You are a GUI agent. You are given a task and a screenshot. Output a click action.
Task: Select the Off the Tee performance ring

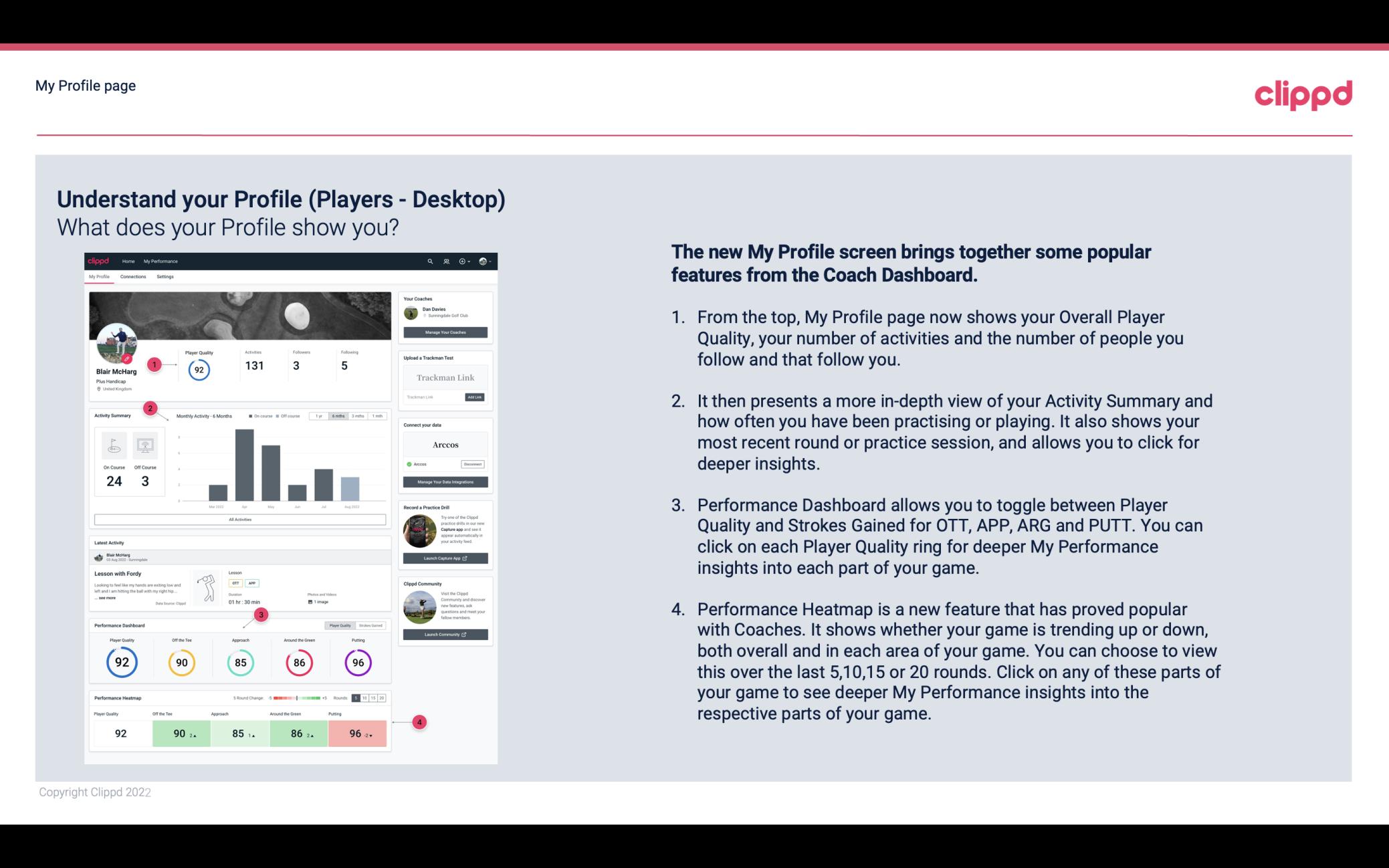(x=180, y=661)
